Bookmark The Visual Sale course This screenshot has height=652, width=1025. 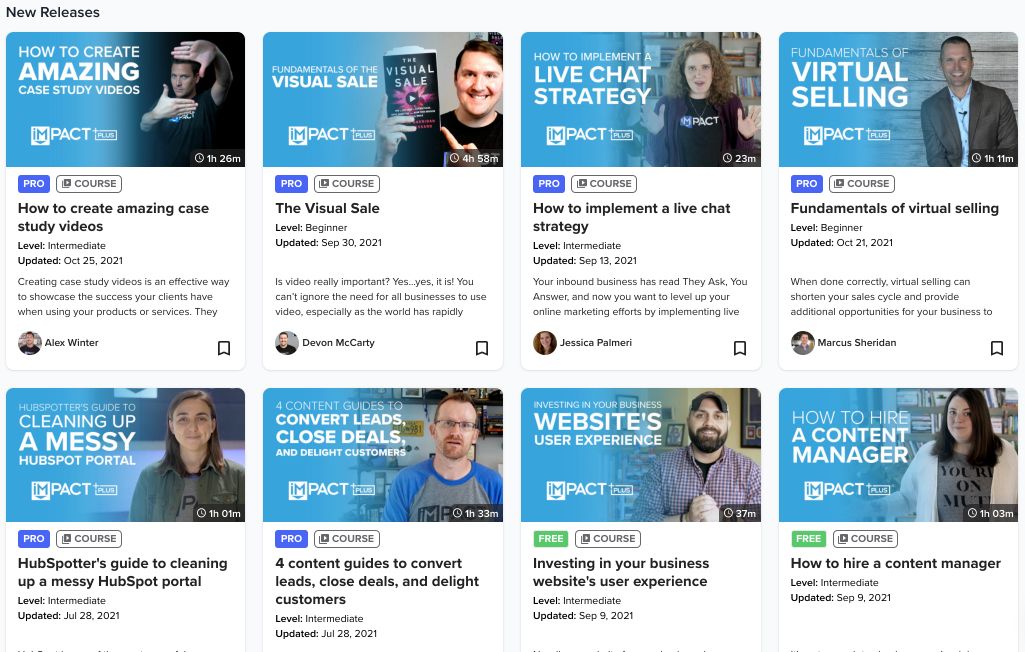[x=482, y=348]
